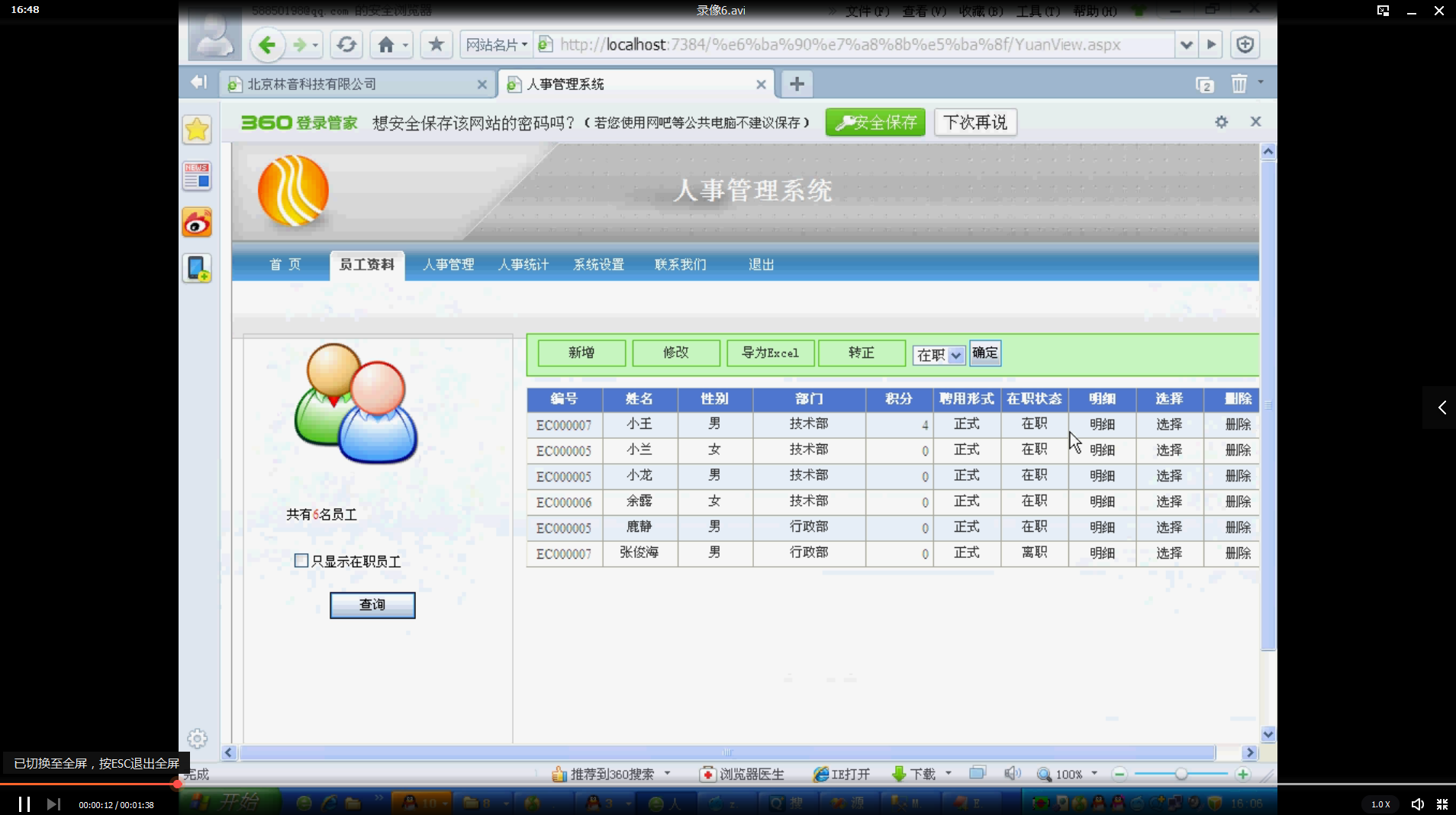Open the 首页 navigation tab

(285, 265)
